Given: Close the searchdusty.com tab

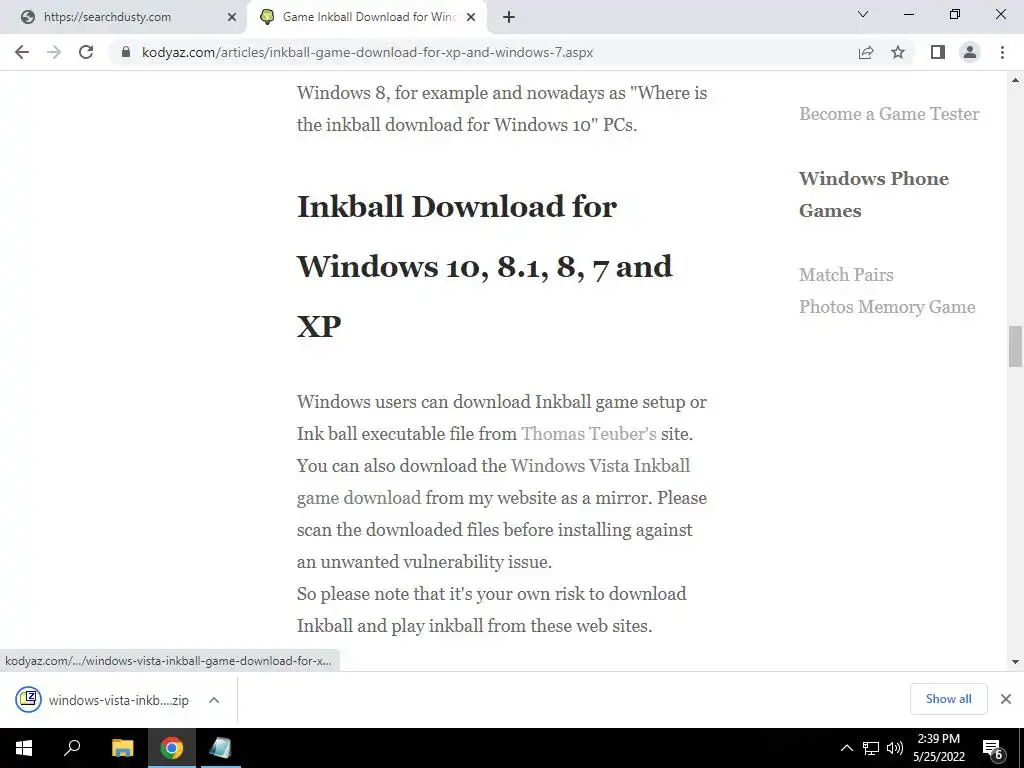Looking at the screenshot, I should [x=232, y=17].
